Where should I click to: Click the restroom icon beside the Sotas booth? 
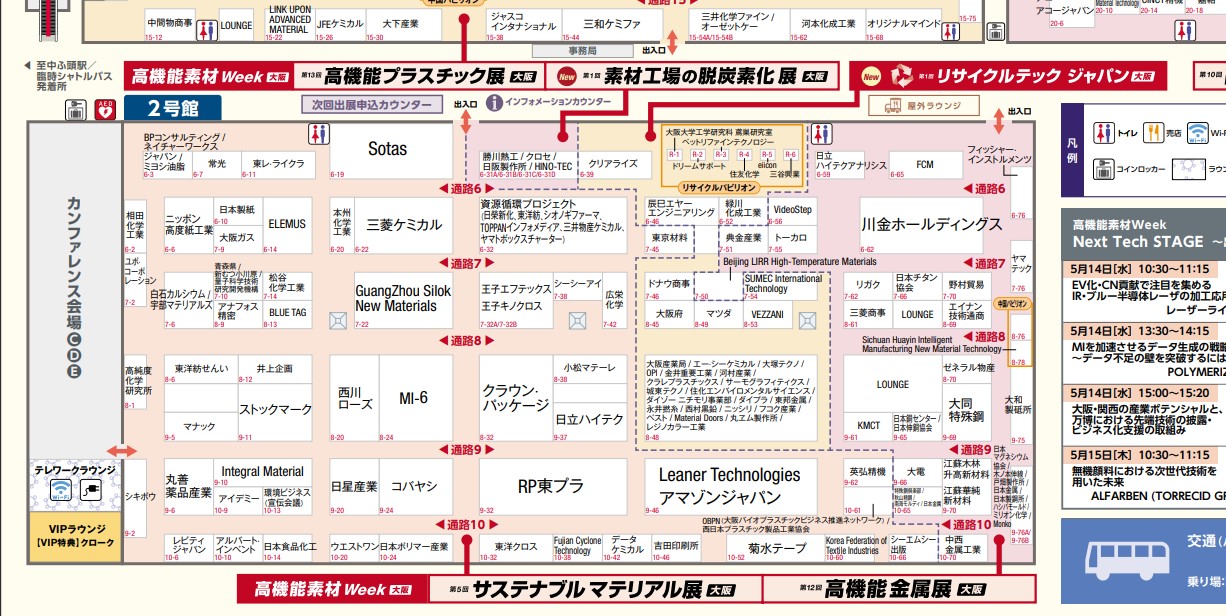320,134
